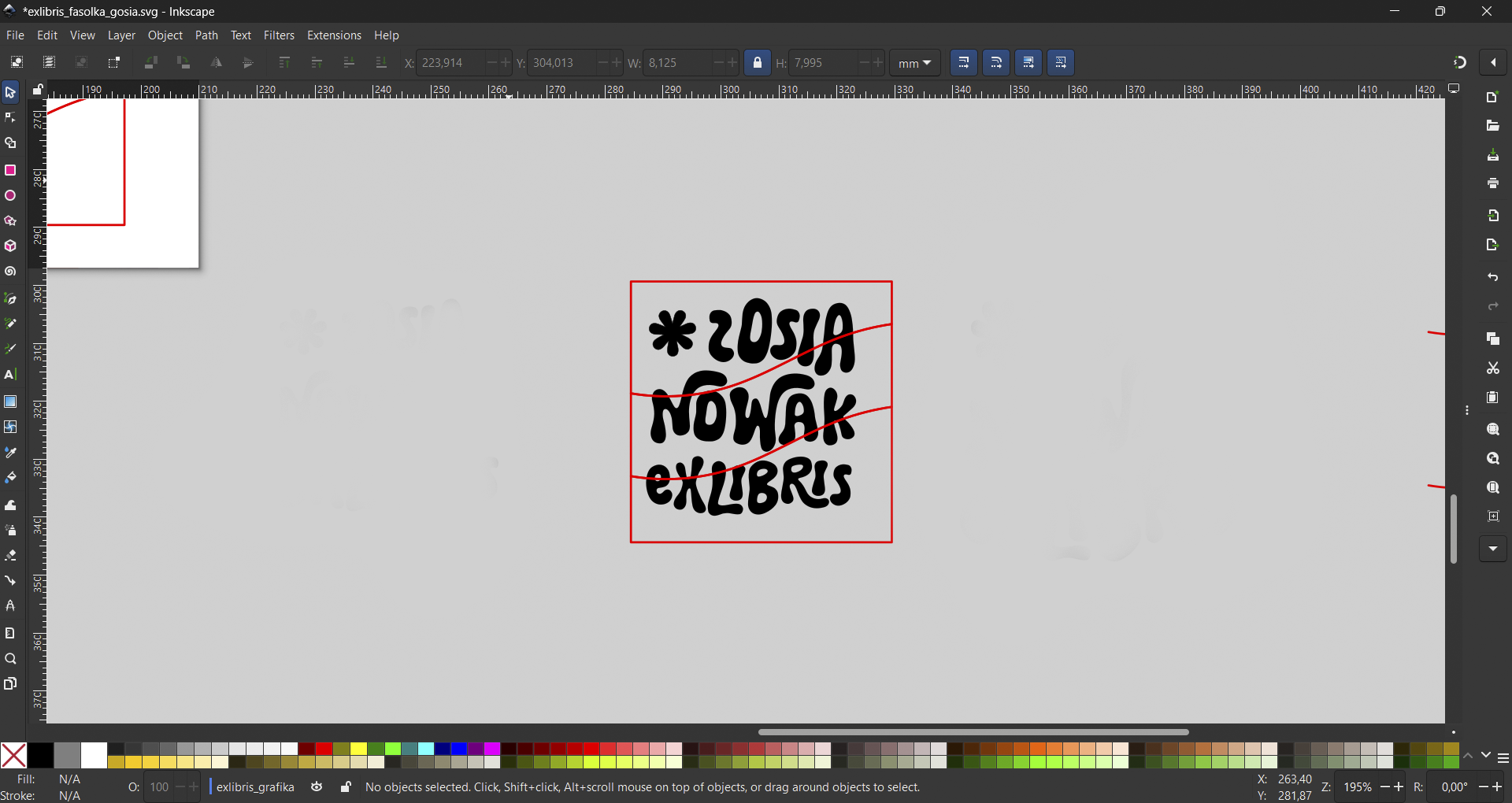The image size is (1512, 803).
Task: Select the Pages tool
Action: tap(10, 683)
